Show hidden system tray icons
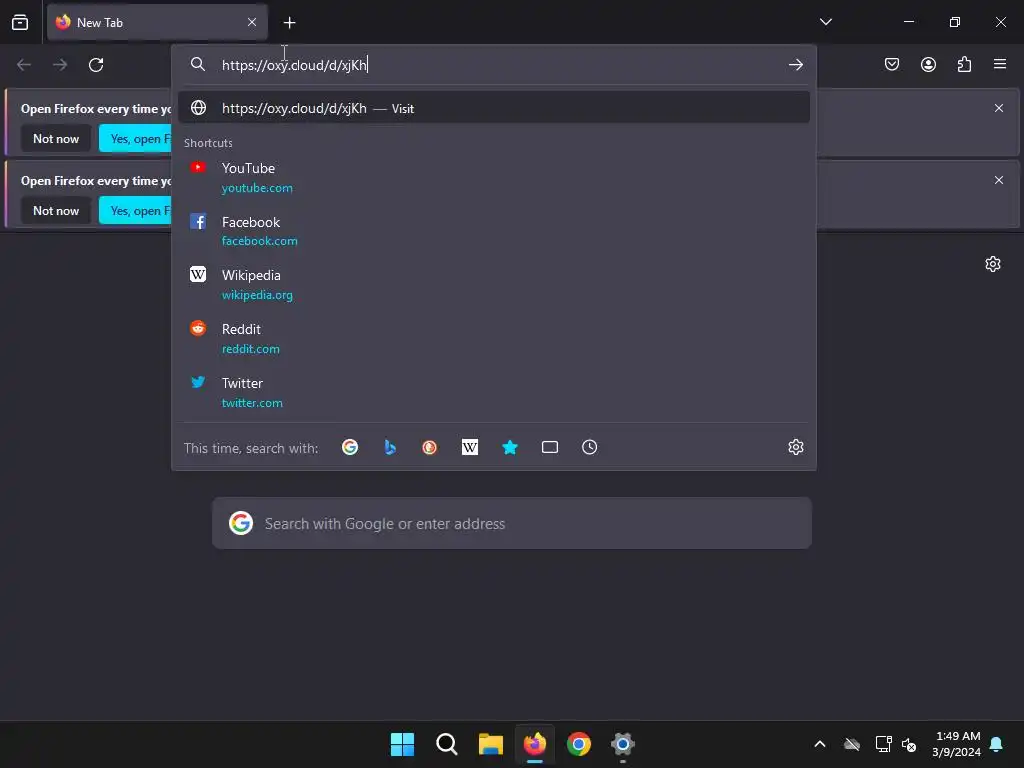The image size is (1024, 768). (x=820, y=744)
